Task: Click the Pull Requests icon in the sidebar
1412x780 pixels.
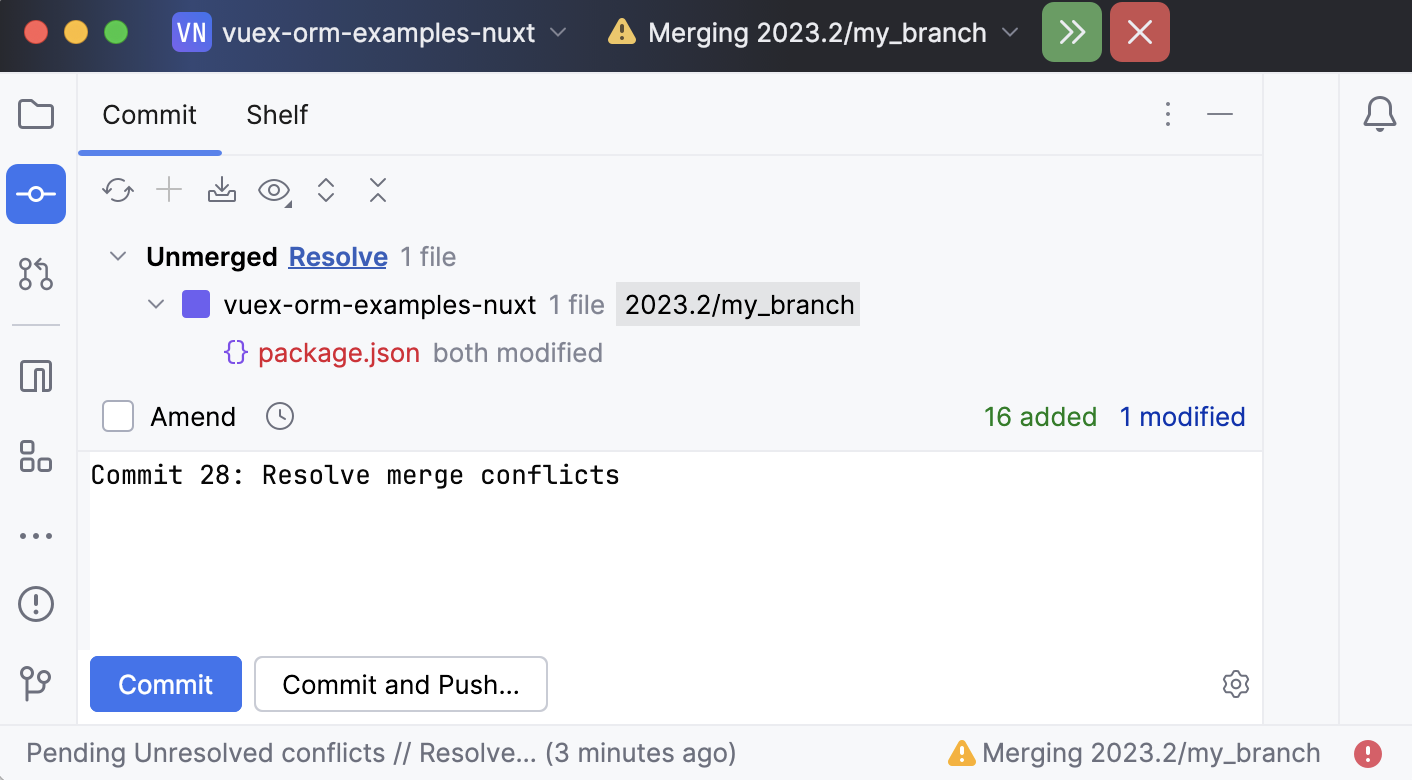Action: [x=36, y=274]
